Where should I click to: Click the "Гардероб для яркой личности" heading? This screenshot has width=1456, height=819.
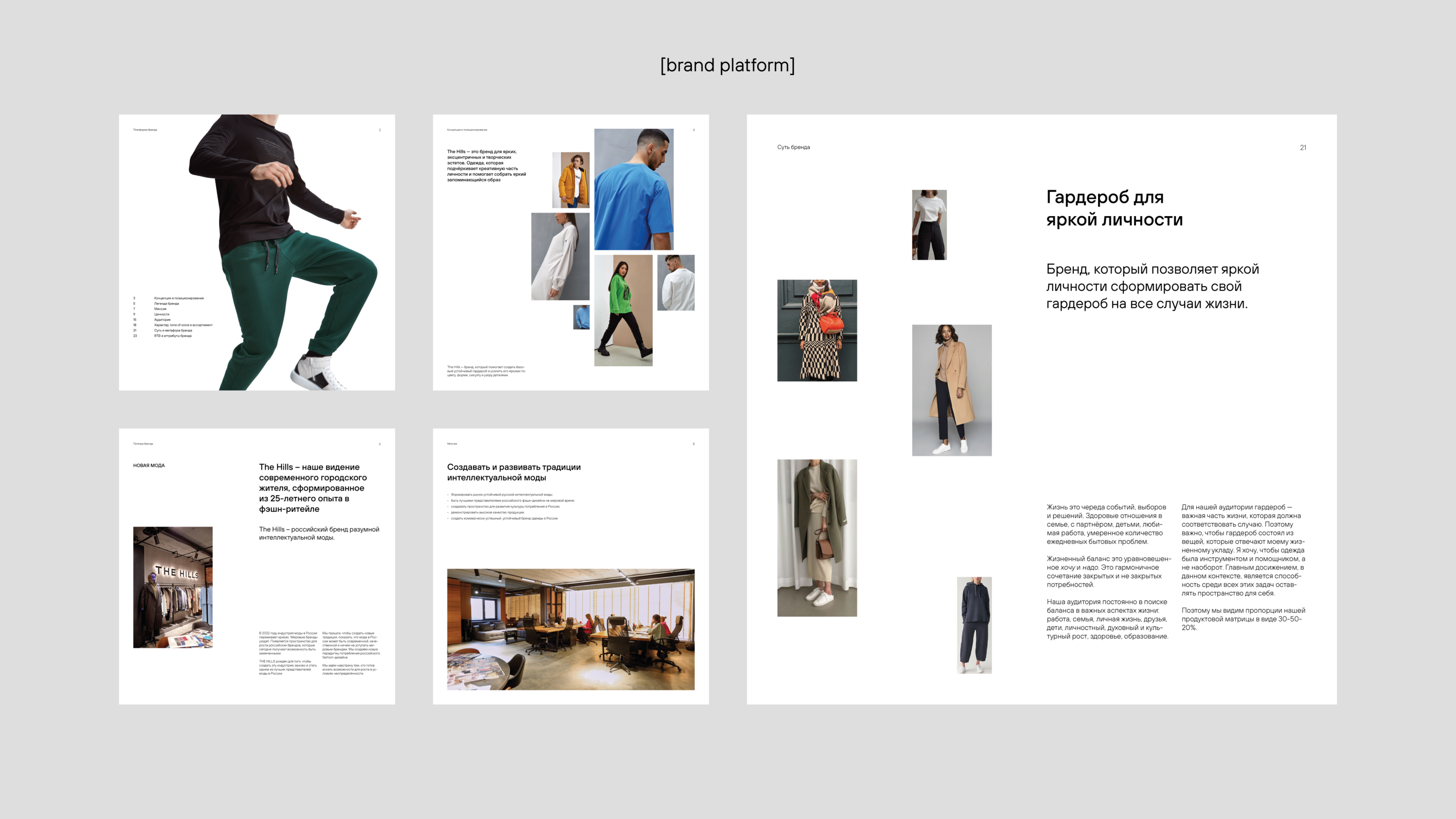tap(1113, 208)
